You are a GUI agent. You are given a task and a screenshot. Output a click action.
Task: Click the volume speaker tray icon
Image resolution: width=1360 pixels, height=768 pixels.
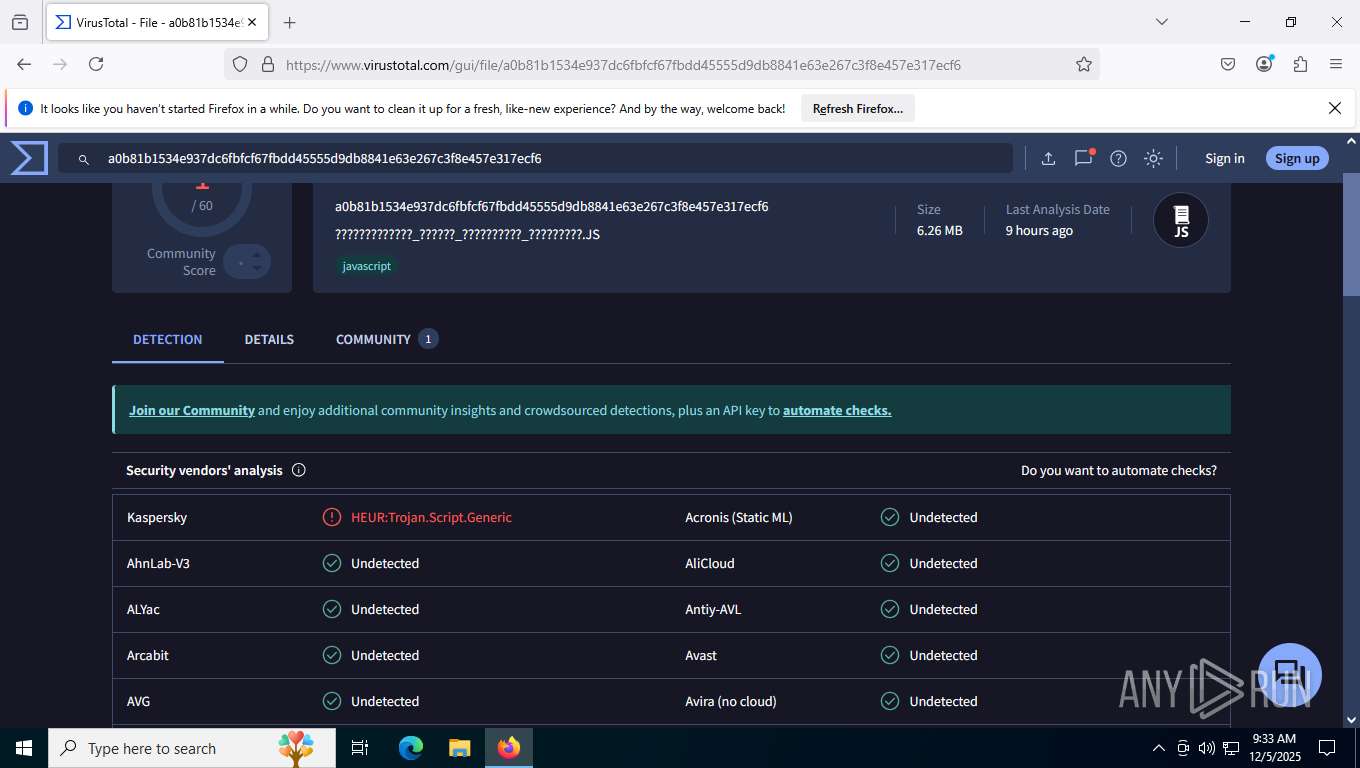point(1206,748)
